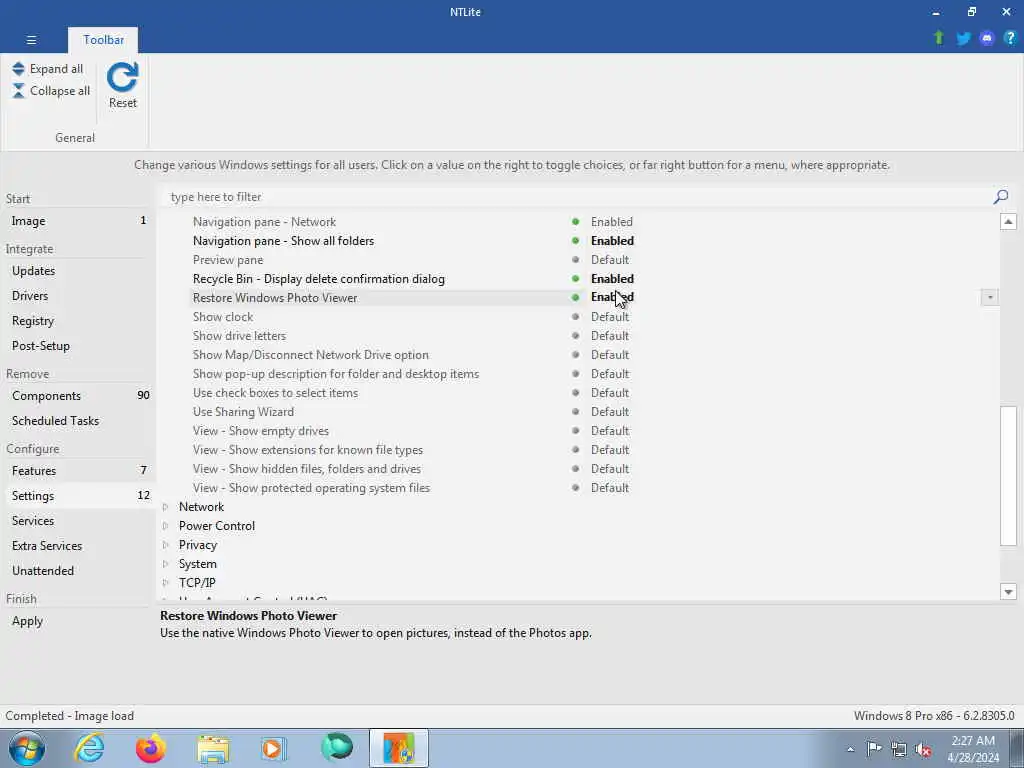
Task: Open the Post-Setup page
Action: pos(78,346)
